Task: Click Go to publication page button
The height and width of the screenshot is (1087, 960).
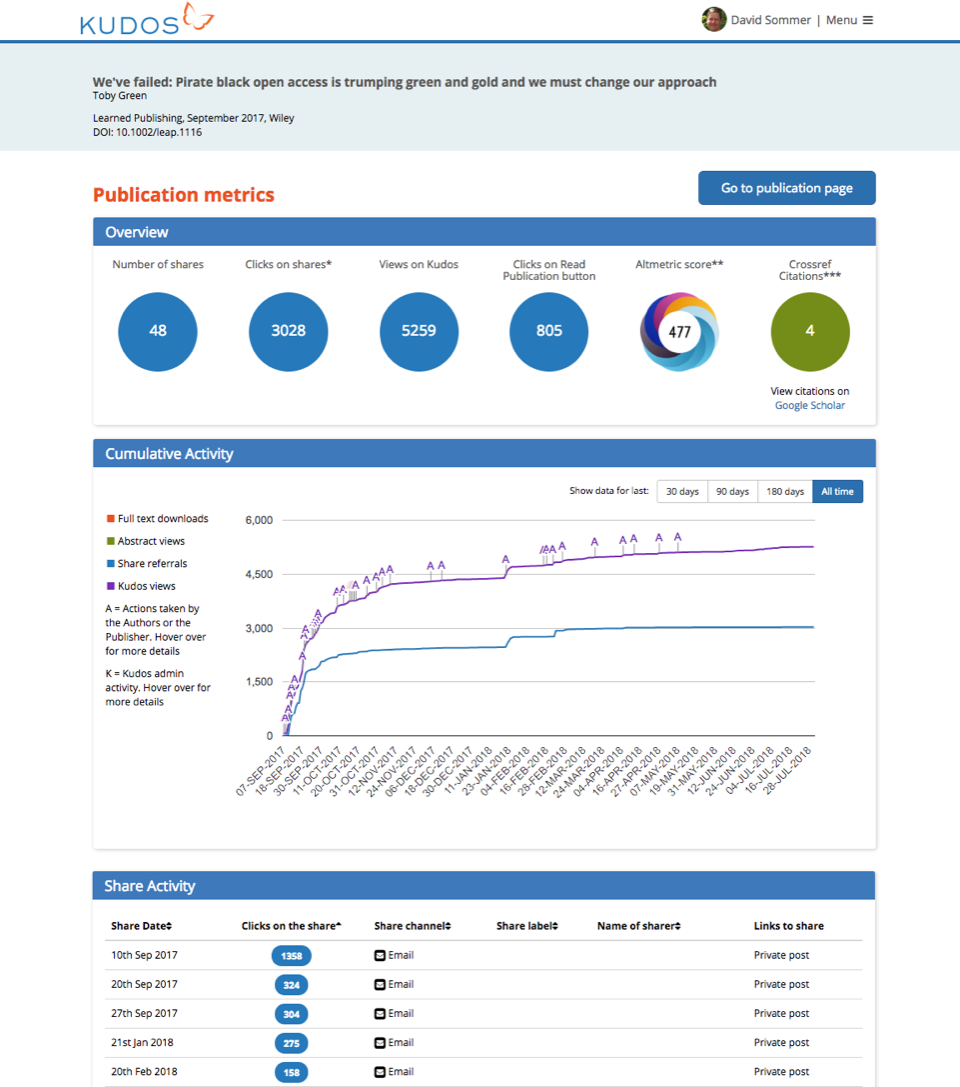Action: tap(786, 187)
